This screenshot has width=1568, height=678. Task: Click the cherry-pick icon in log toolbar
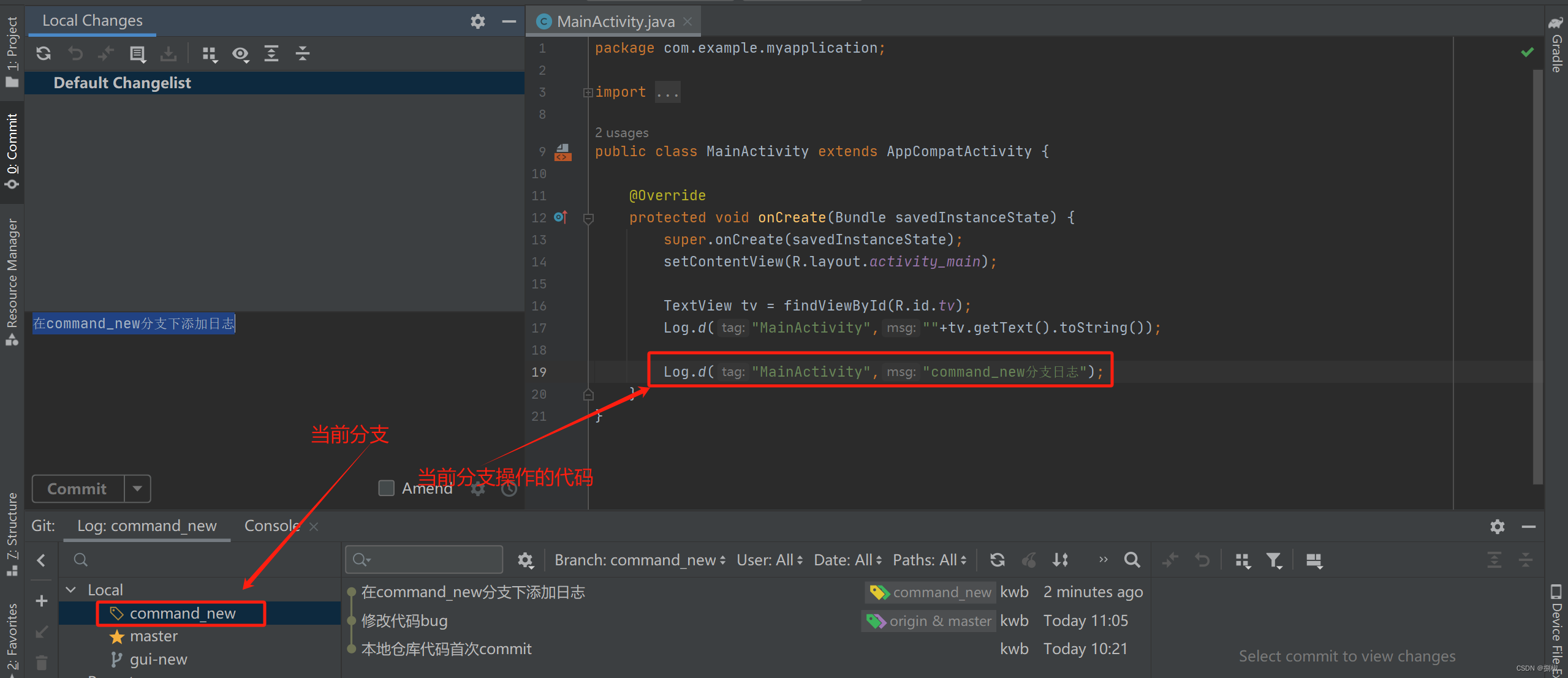point(1029,560)
